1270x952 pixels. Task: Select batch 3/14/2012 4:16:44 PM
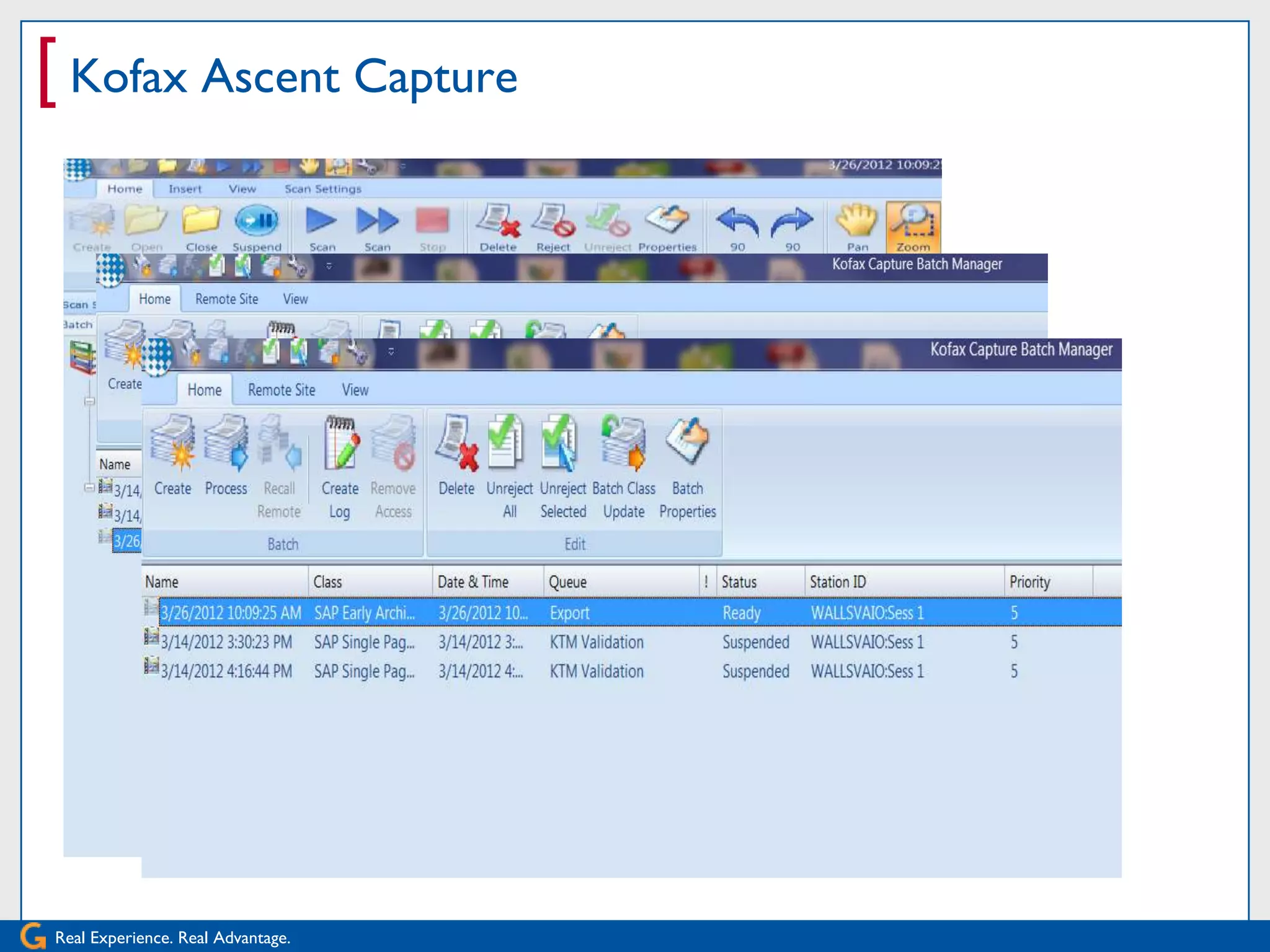631,671
